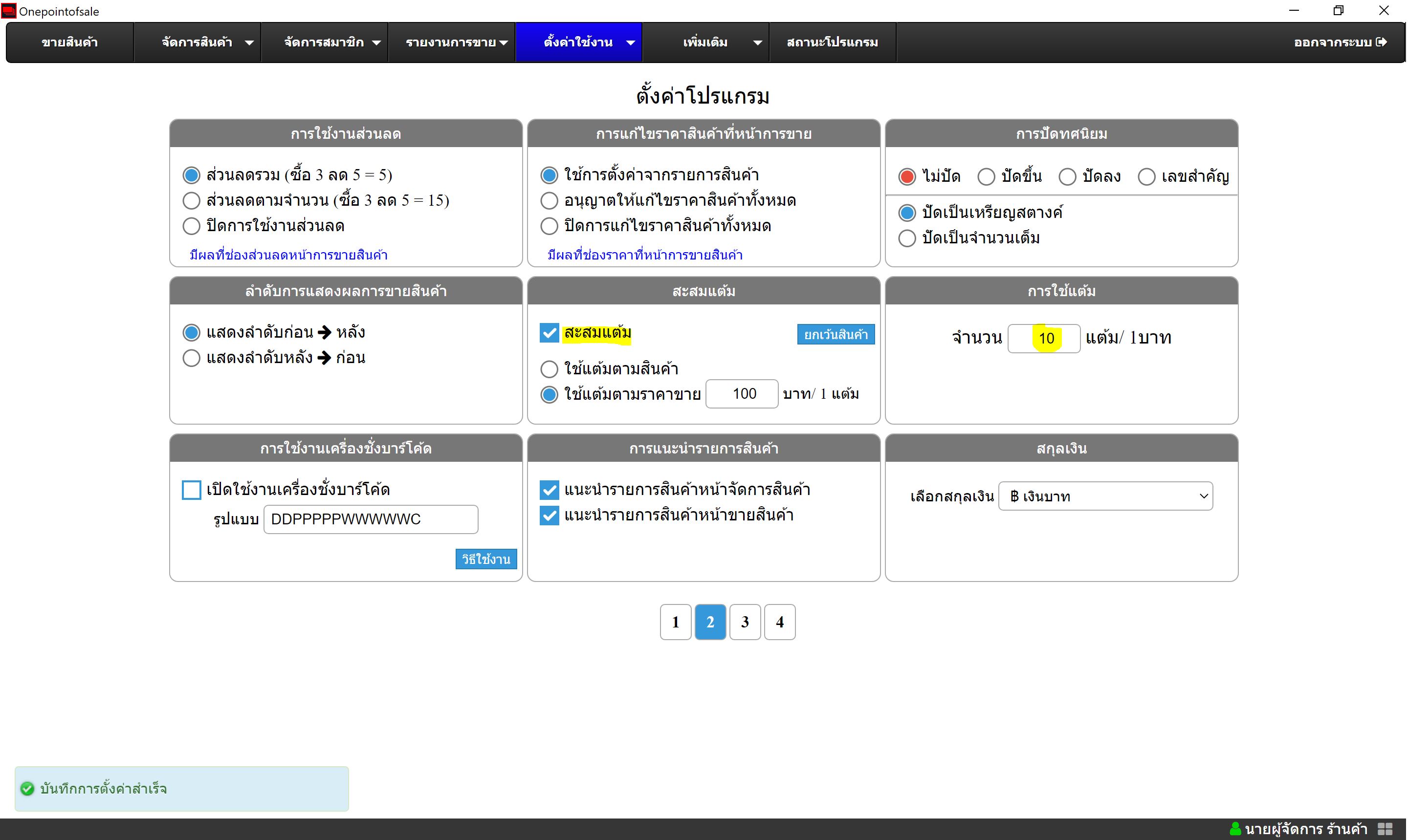This screenshot has width=1408, height=840.
Task: Click the logout icon labeled ออกจากระบบ
Action: (1382, 43)
